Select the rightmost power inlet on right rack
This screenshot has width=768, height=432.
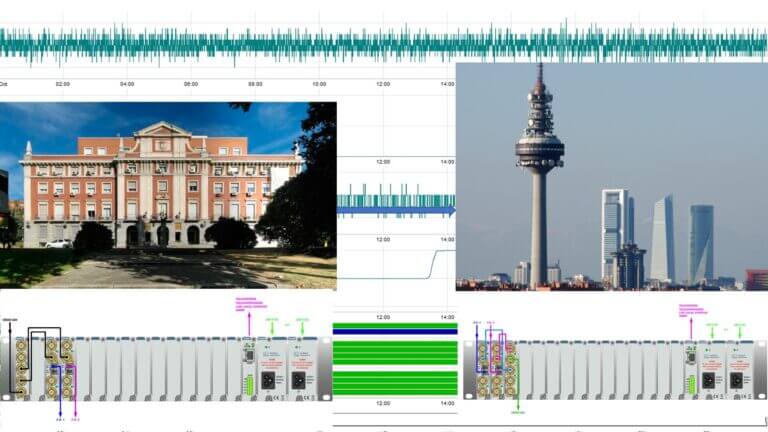tap(739, 380)
